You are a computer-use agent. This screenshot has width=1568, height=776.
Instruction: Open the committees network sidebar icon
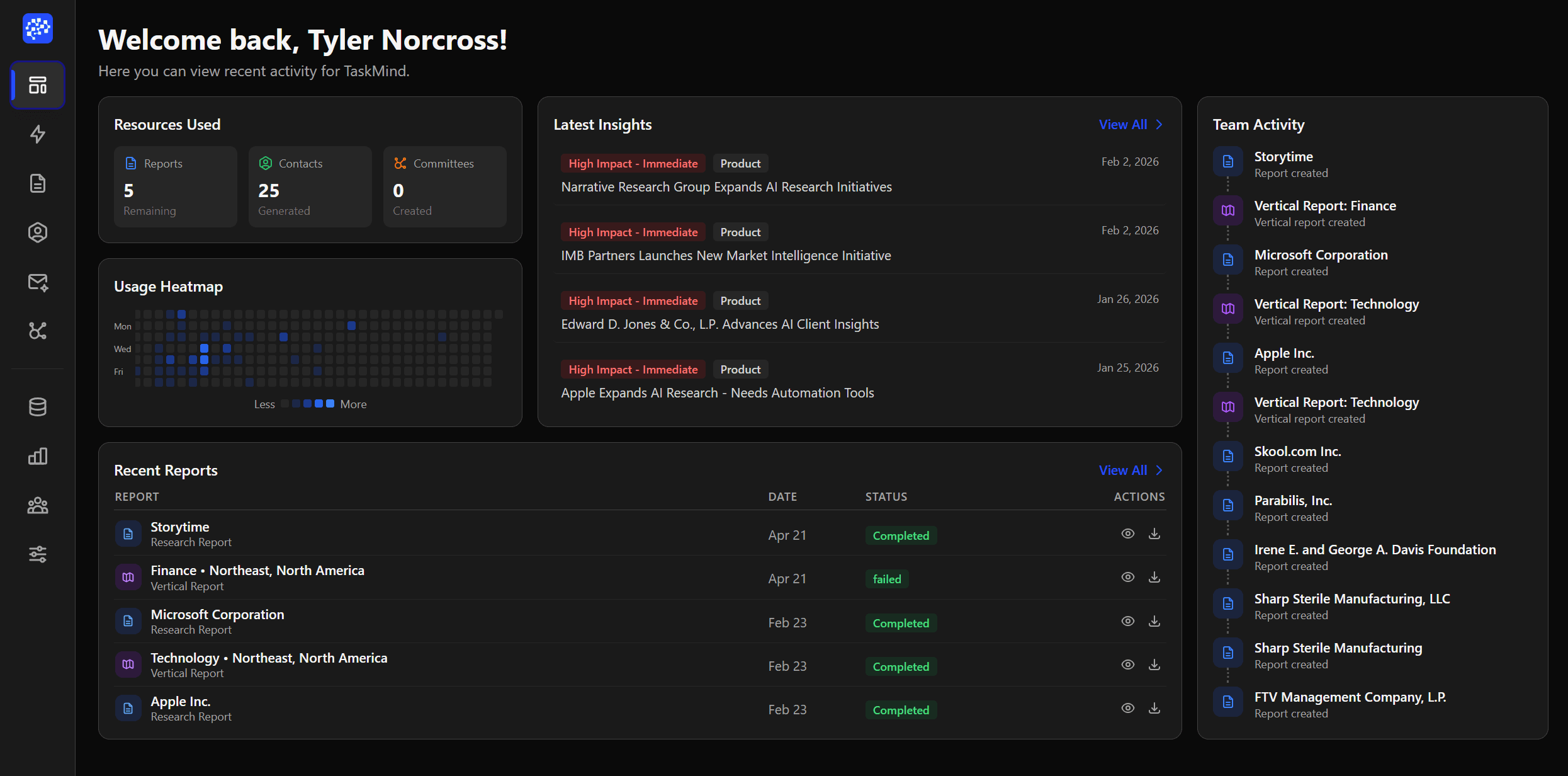tap(38, 331)
